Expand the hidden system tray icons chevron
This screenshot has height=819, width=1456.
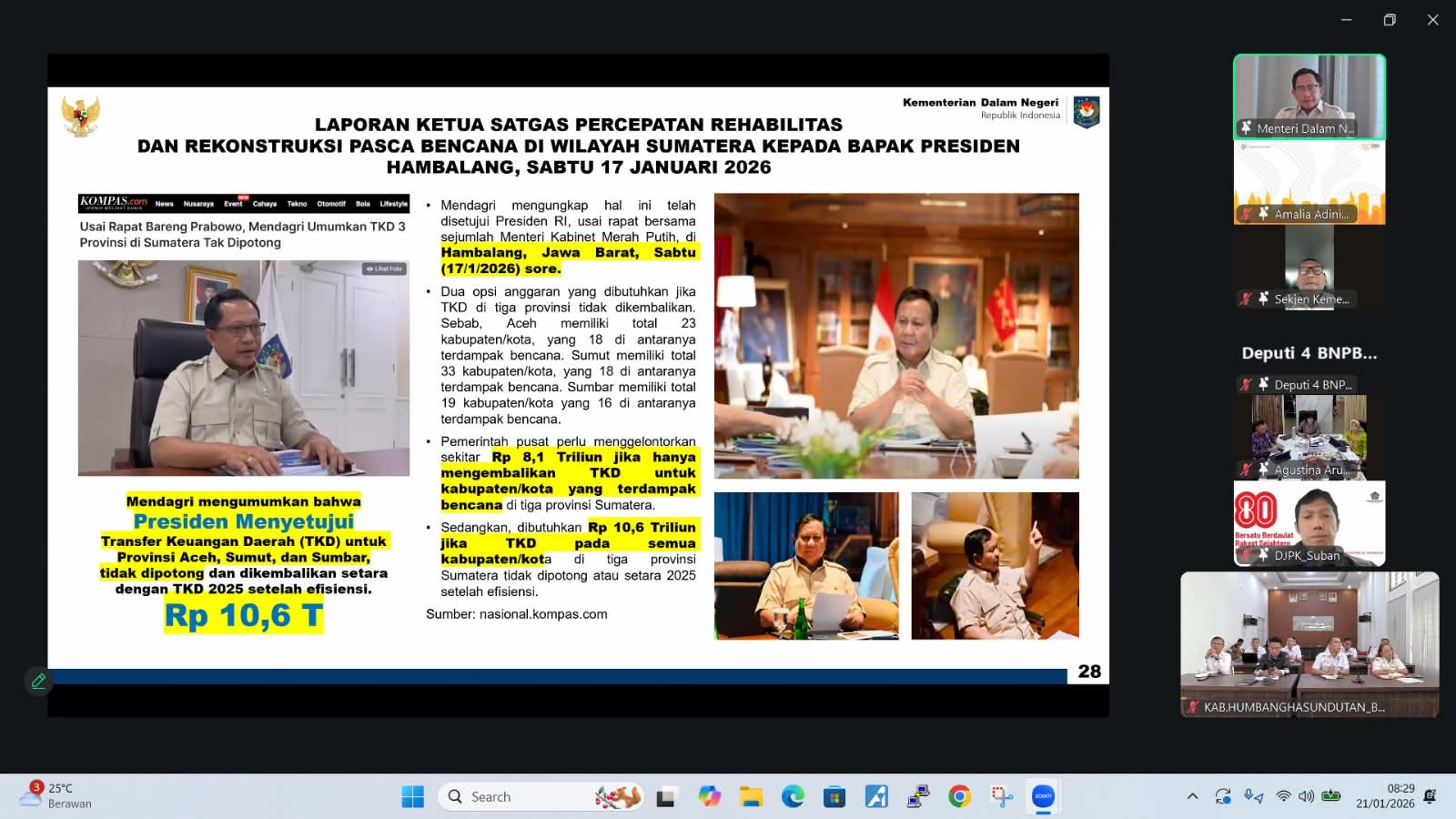pos(1192,796)
